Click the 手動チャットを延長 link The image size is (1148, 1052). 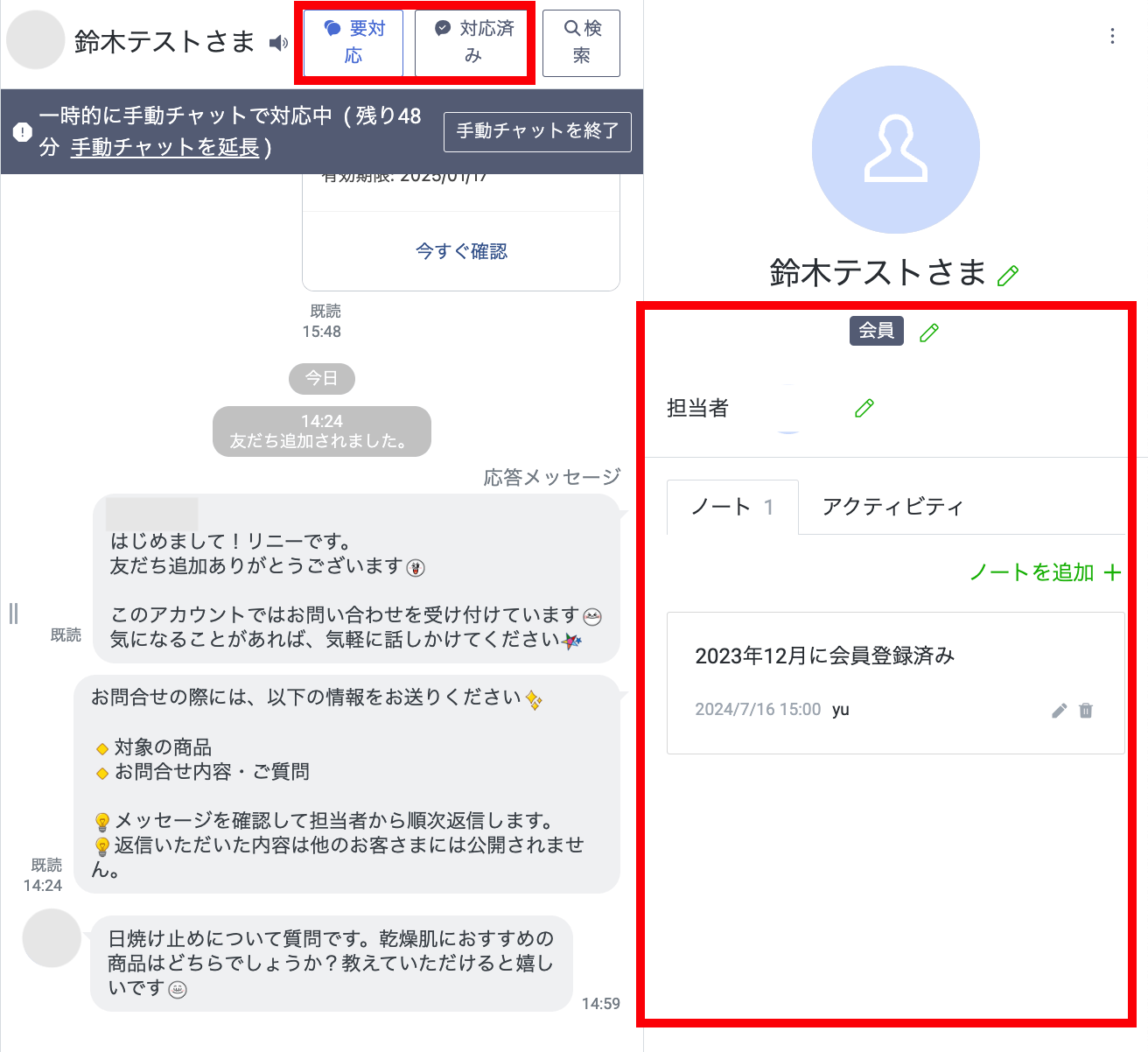point(165,147)
